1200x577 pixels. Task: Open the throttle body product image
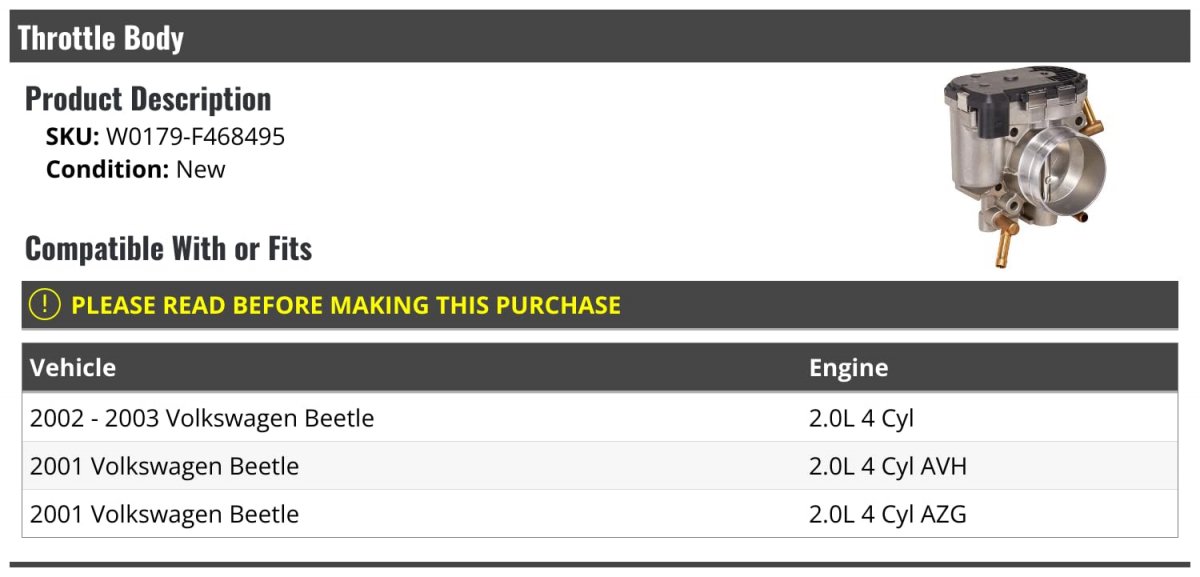point(1018,165)
